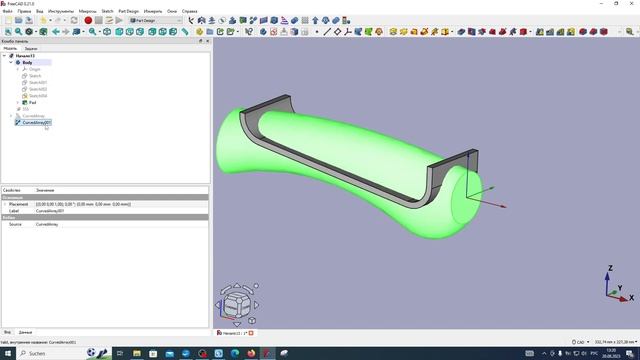Set Front view cube icon
This screenshot has width=640, height=360.
(x=119, y=32)
